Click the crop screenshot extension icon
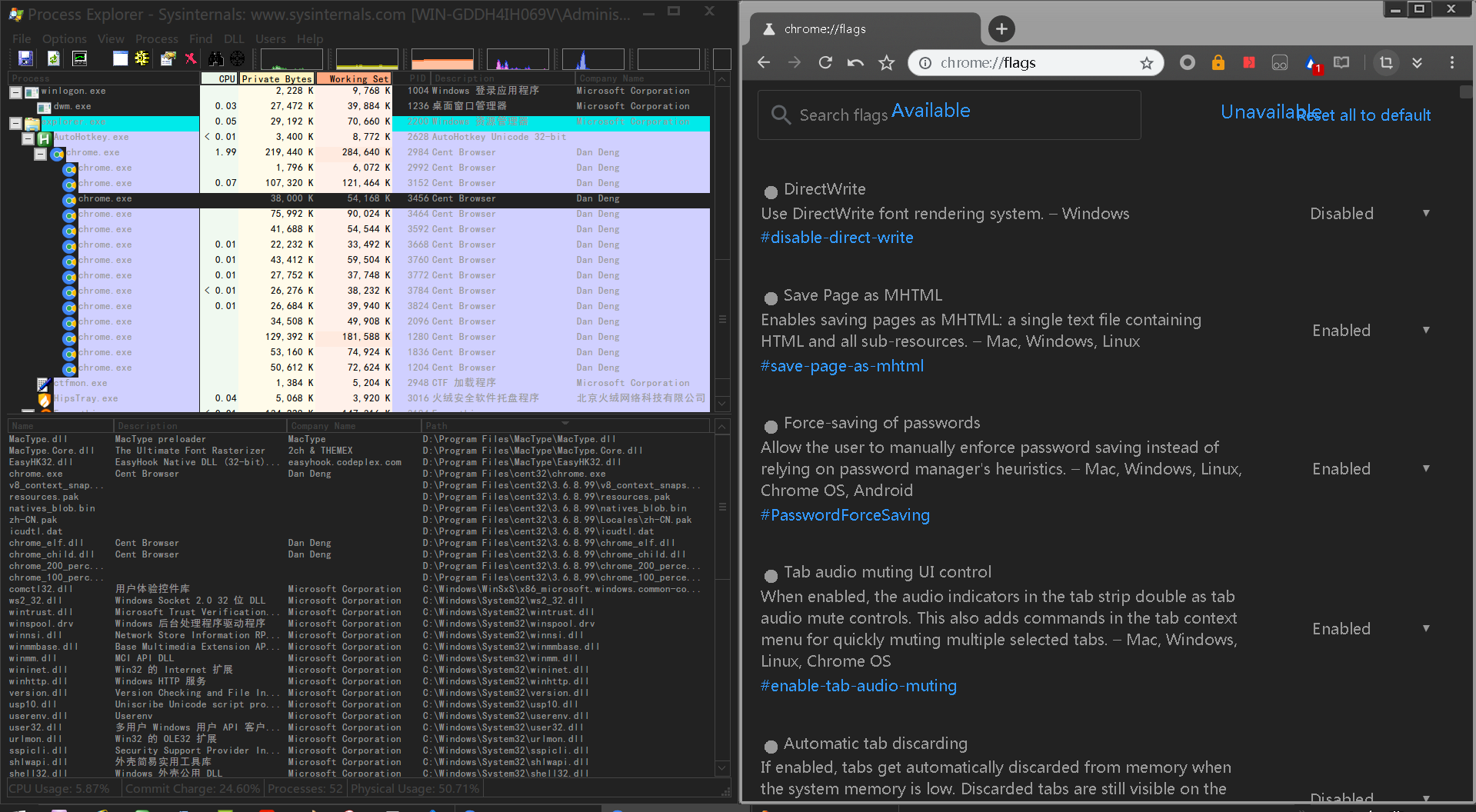Viewport: 1476px width, 812px height. click(1386, 63)
